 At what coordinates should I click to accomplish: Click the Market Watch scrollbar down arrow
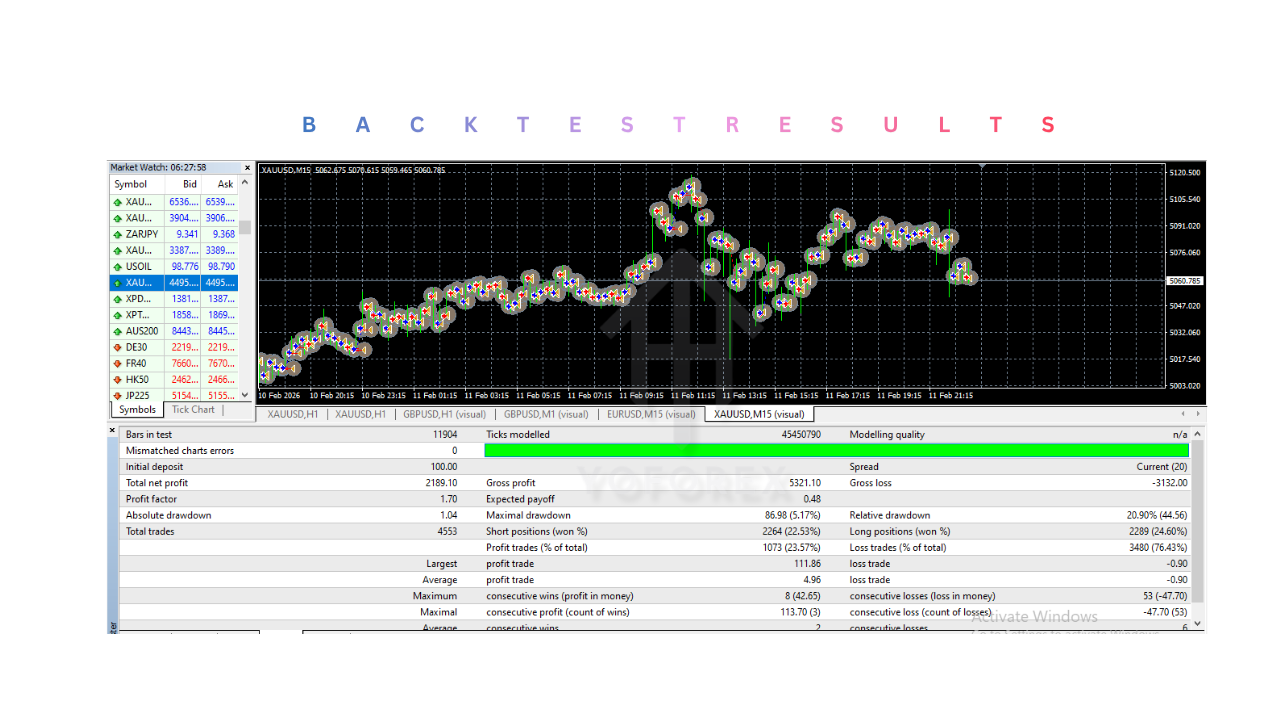[x=245, y=395]
